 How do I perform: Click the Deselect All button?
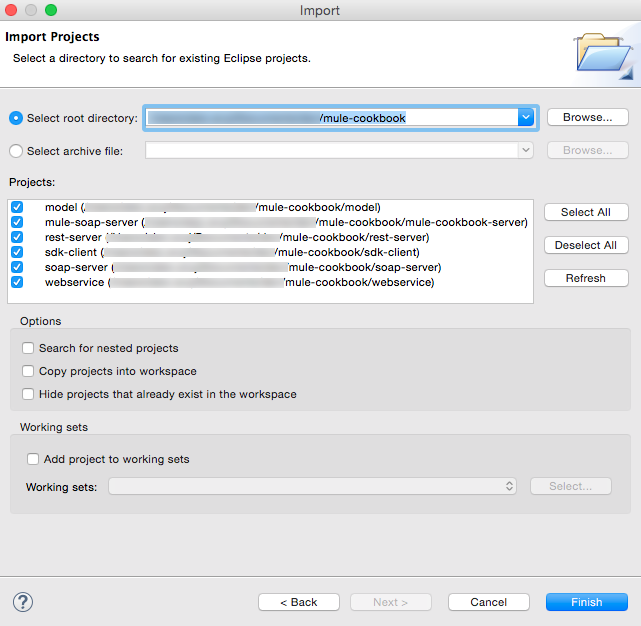point(586,245)
